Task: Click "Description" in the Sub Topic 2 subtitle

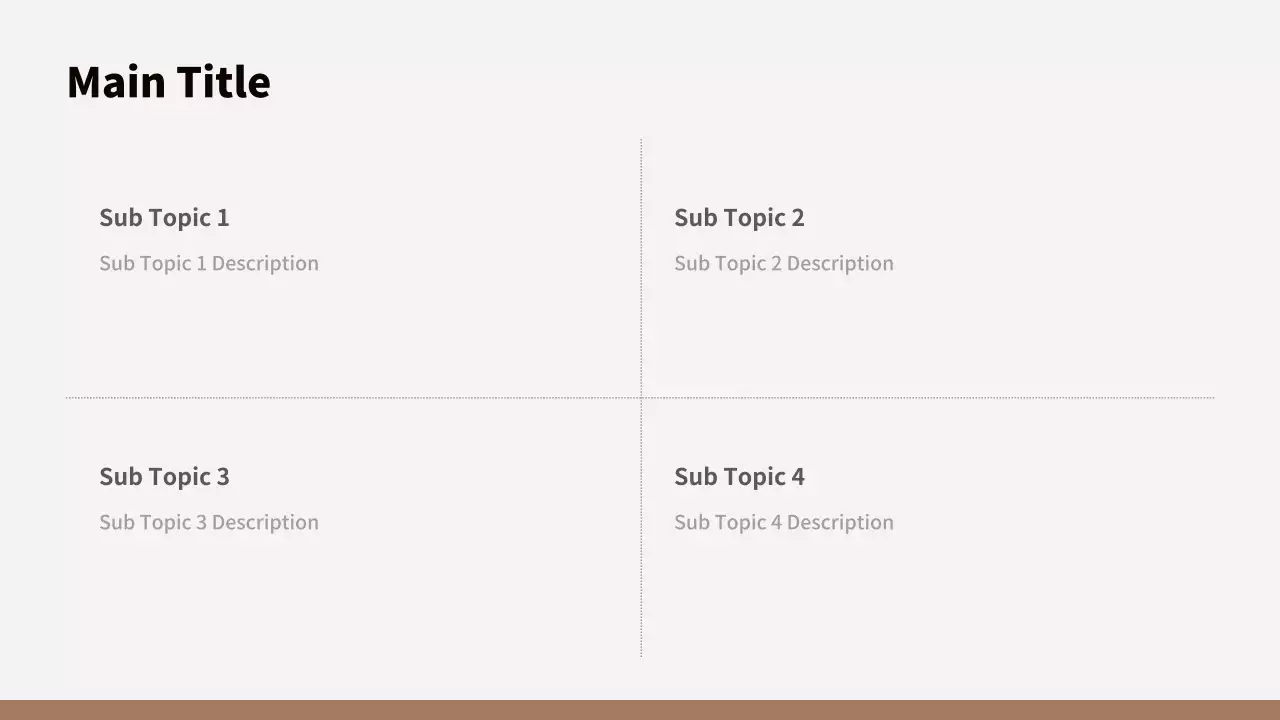Action: tap(840, 264)
